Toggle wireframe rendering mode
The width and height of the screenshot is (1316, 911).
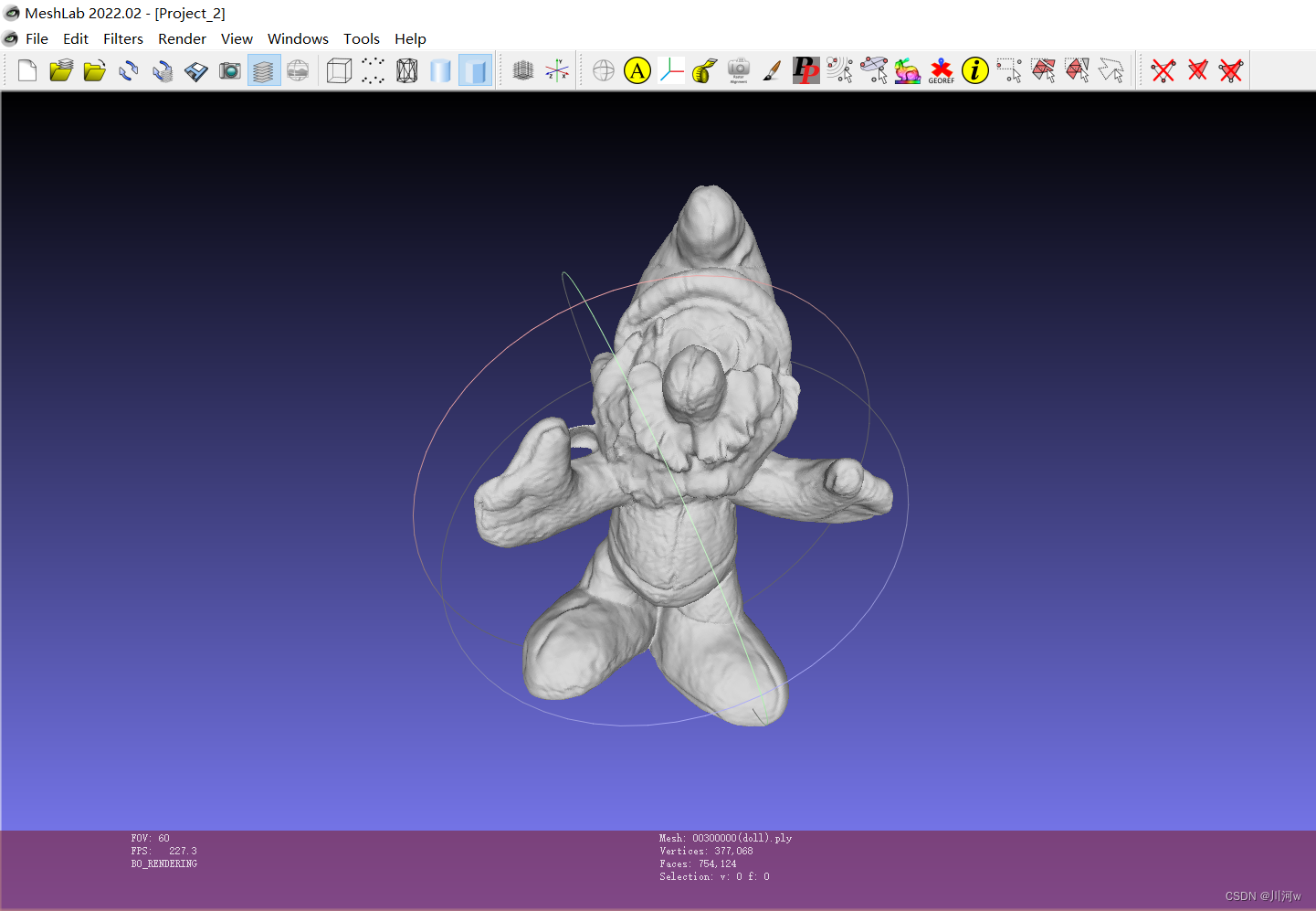(x=406, y=70)
